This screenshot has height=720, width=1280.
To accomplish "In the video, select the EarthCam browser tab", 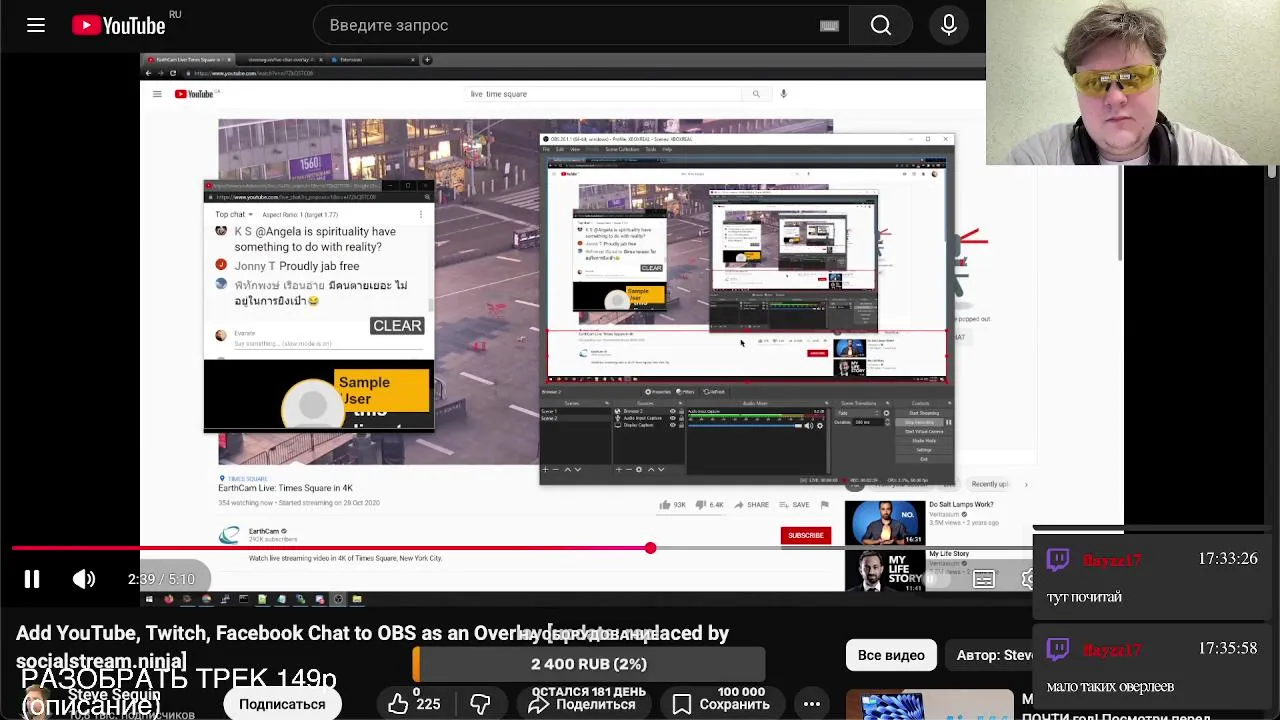I will point(188,60).
